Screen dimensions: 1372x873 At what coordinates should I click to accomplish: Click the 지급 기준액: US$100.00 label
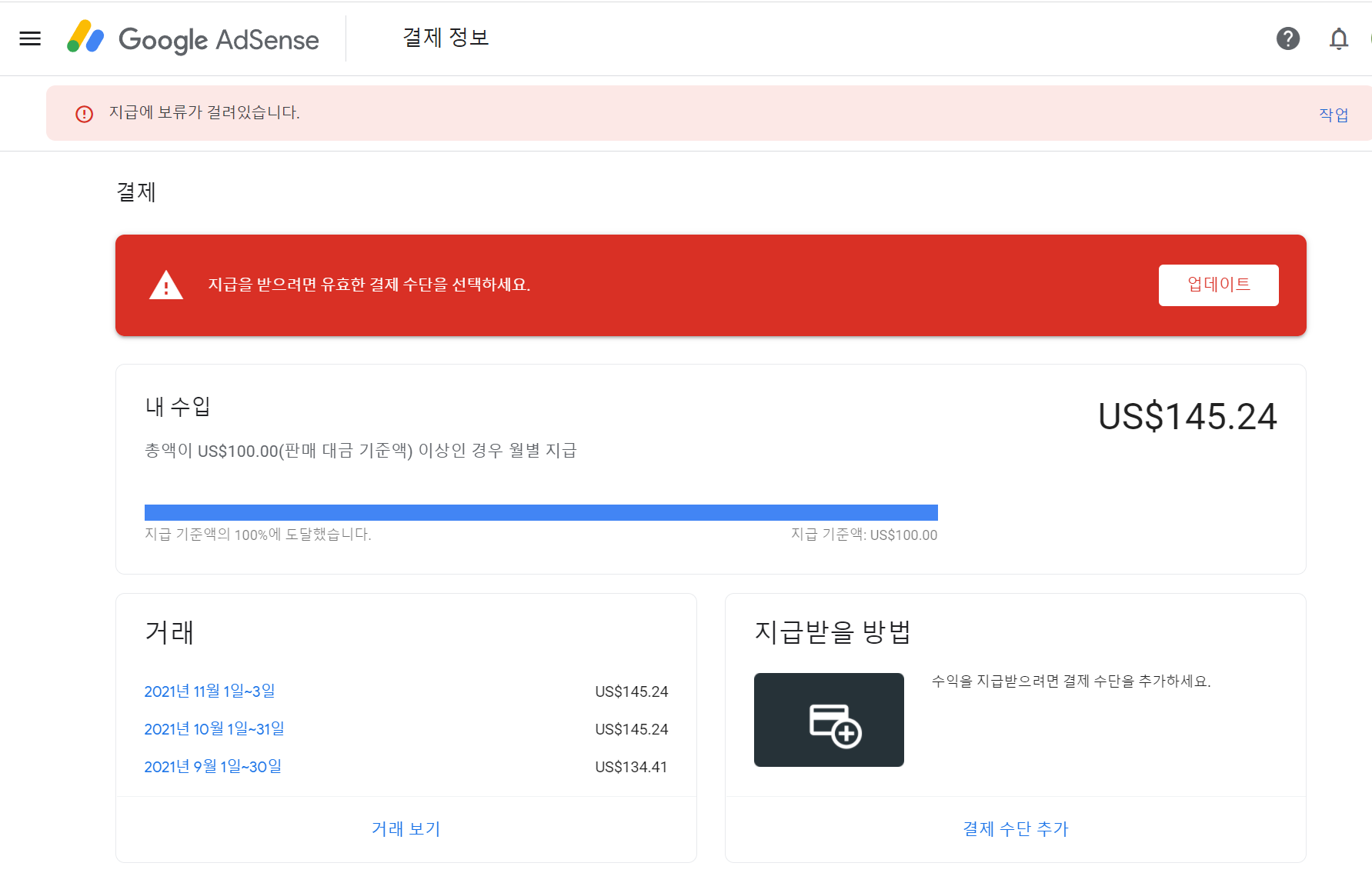[x=864, y=535]
